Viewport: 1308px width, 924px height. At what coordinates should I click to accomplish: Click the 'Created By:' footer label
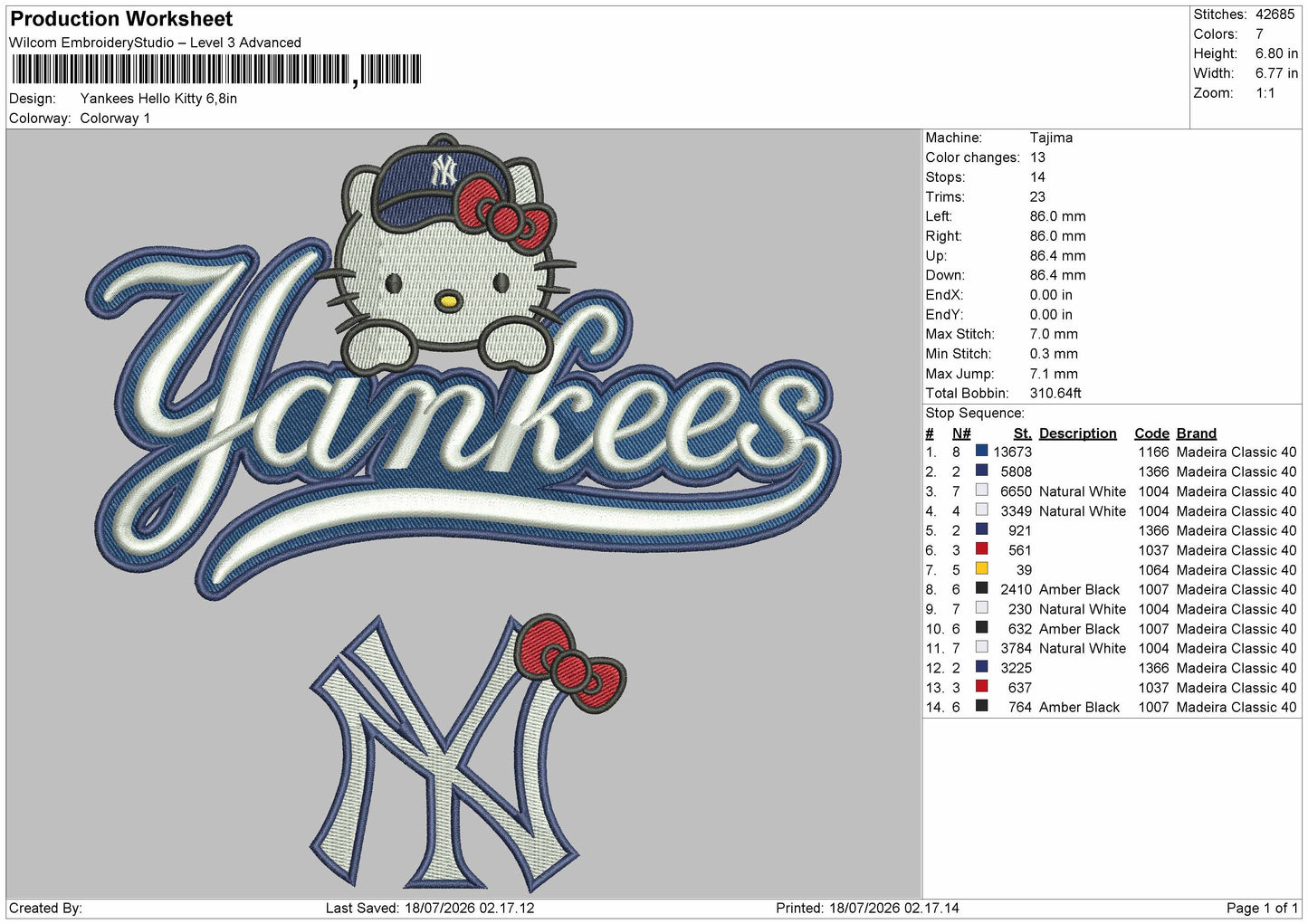tap(45, 908)
